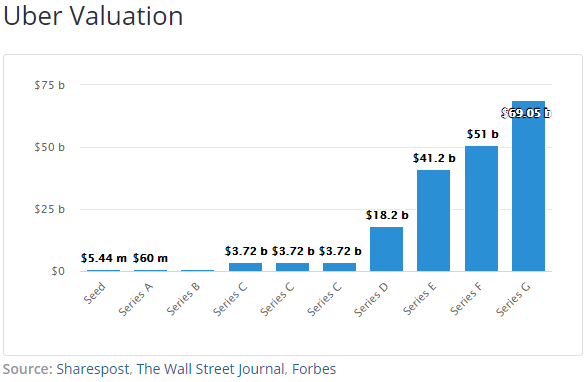Click the $25 b y-axis label
Viewport: 588px width, 382px height.
tap(50, 209)
